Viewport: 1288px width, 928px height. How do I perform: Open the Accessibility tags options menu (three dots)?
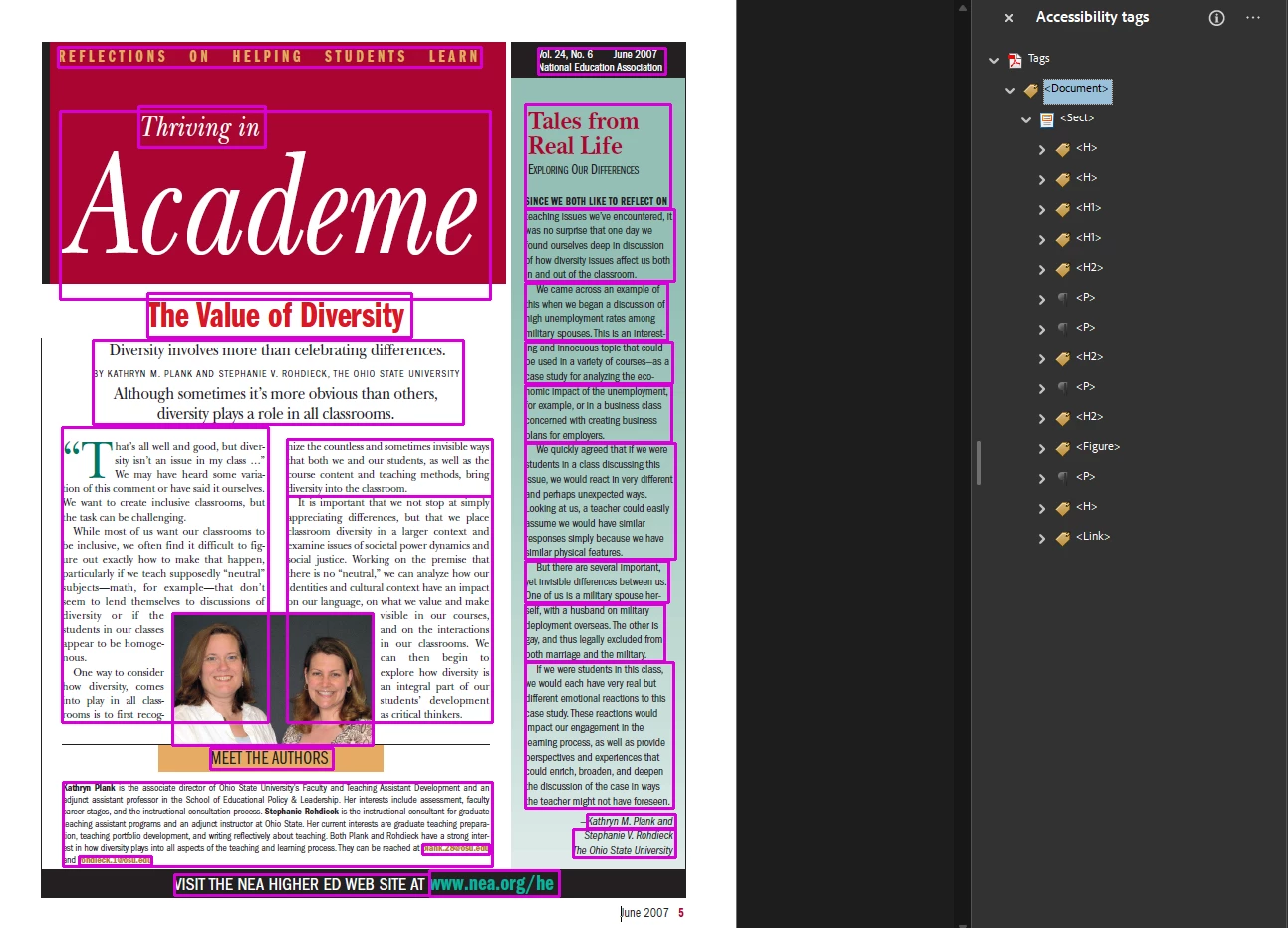pyautogui.click(x=1253, y=18)
